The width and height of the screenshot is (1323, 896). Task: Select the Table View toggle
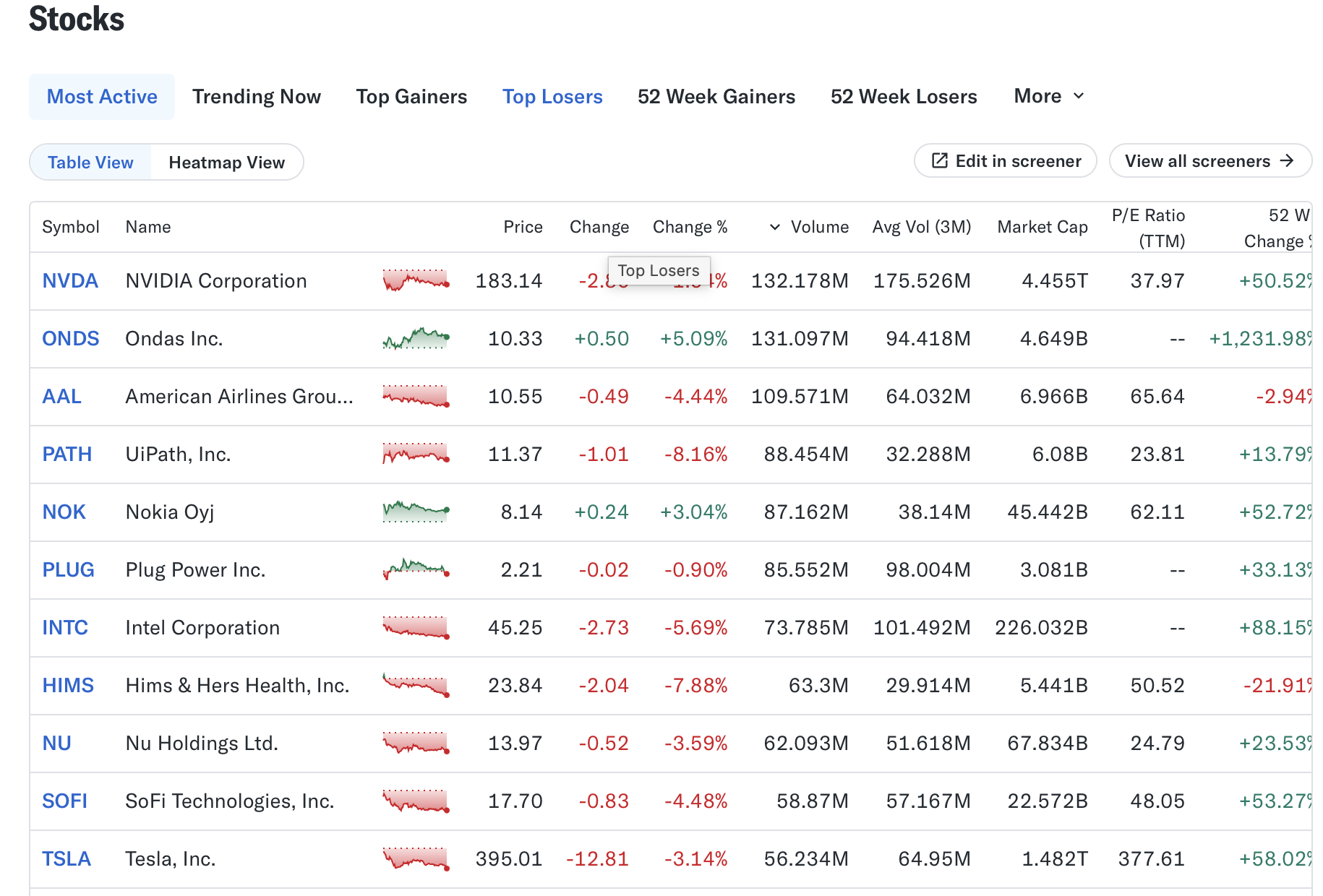(90, 163)
